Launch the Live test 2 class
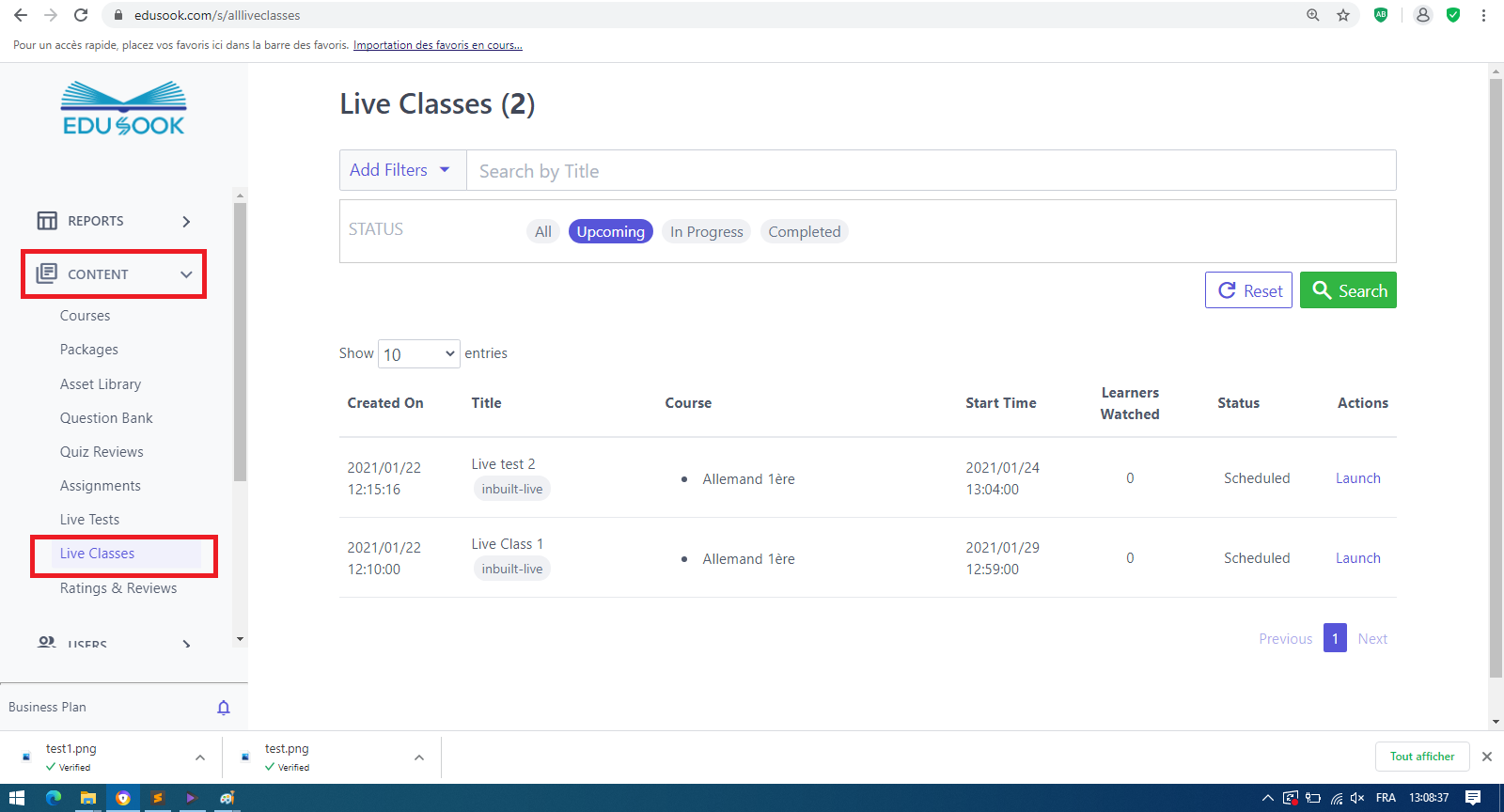The width and height of the screenshot is (1504, 812). [1357, 478]
